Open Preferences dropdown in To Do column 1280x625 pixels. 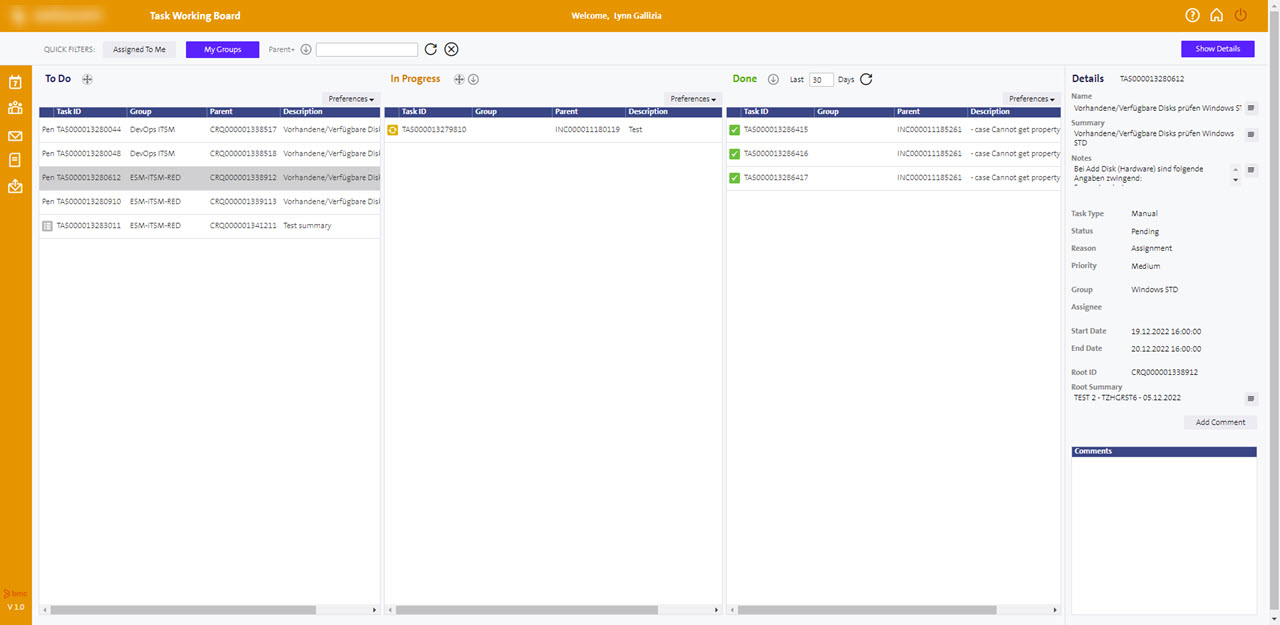point(351,99)
